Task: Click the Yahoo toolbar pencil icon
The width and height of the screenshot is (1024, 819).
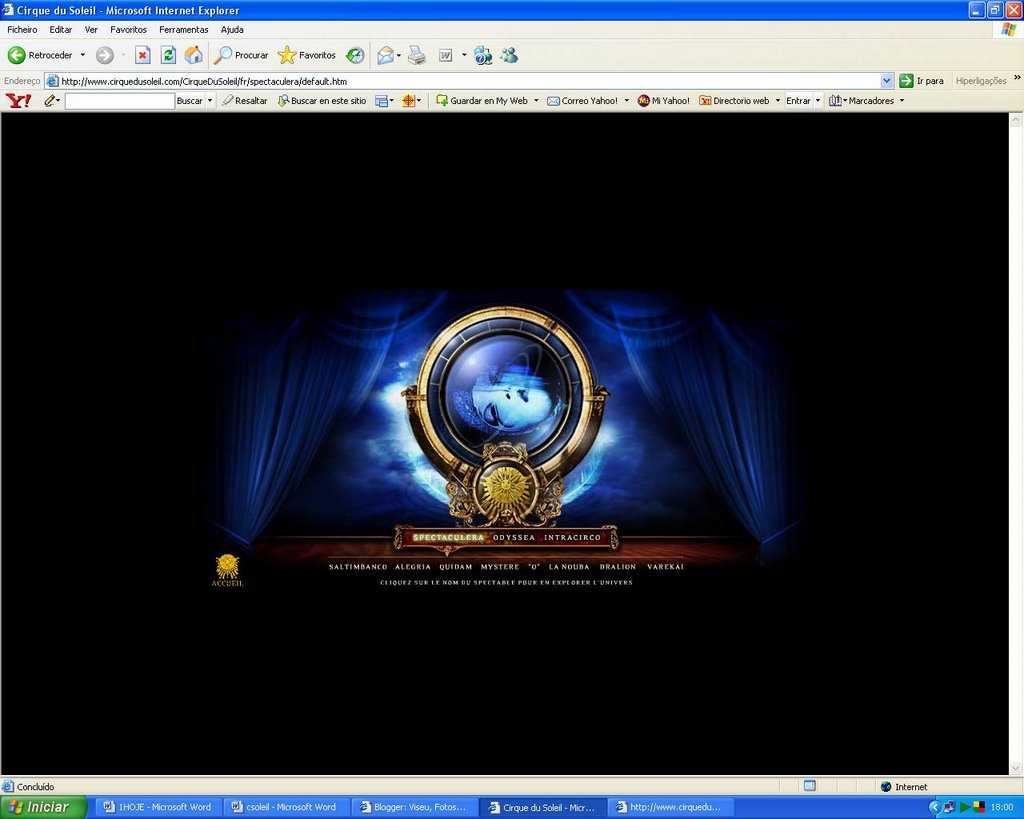Action: (50, 101)
